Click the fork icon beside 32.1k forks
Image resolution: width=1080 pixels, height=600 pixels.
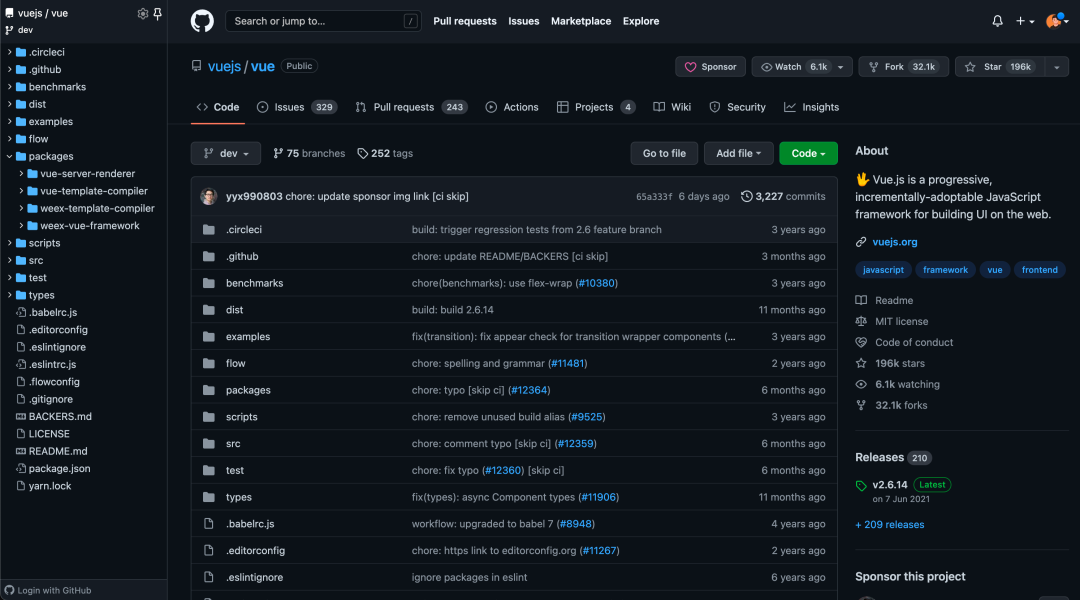(x=861, y=405)
